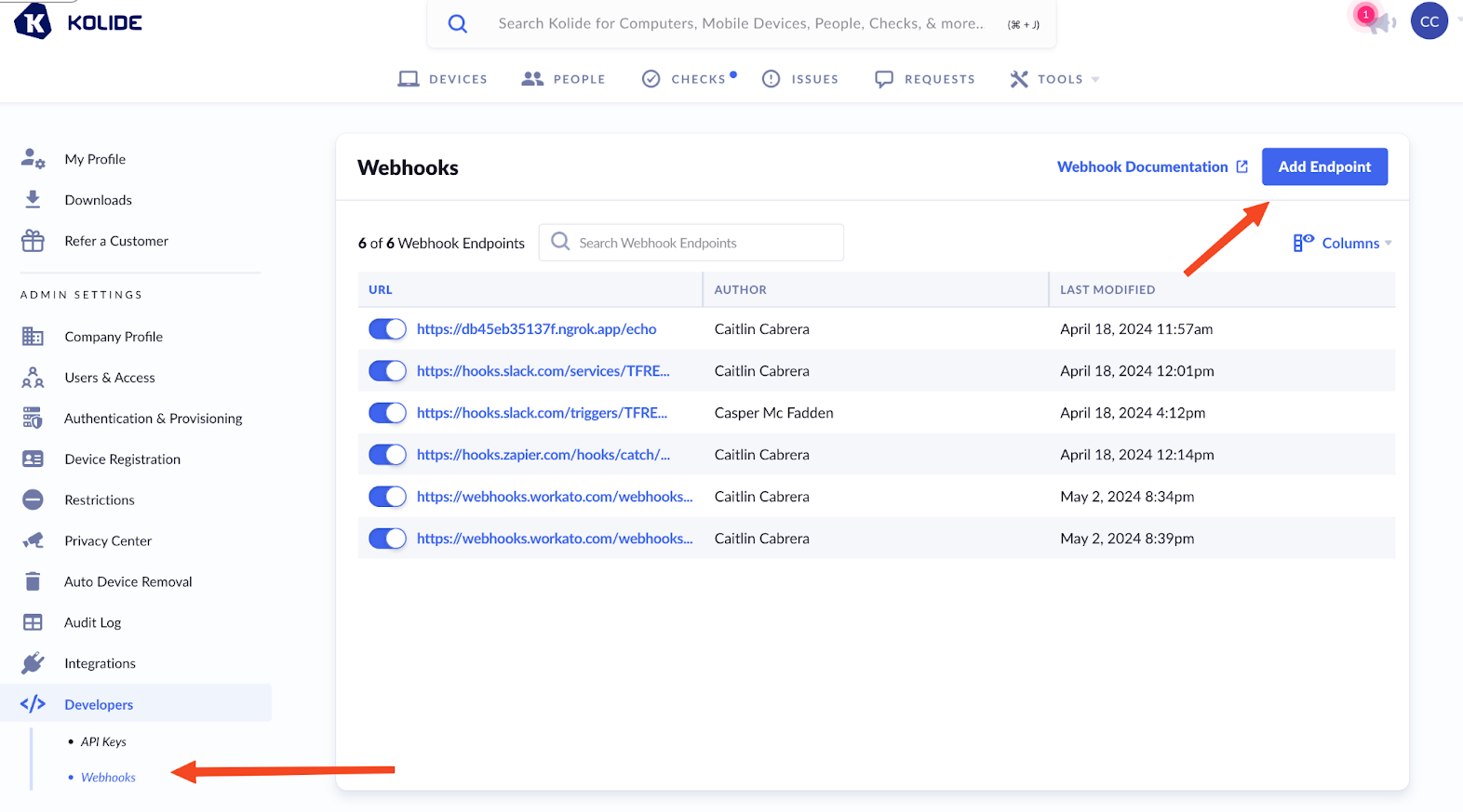Open the CC user avatar menu
This screenshot has height=812, width=1463.
1429,20
